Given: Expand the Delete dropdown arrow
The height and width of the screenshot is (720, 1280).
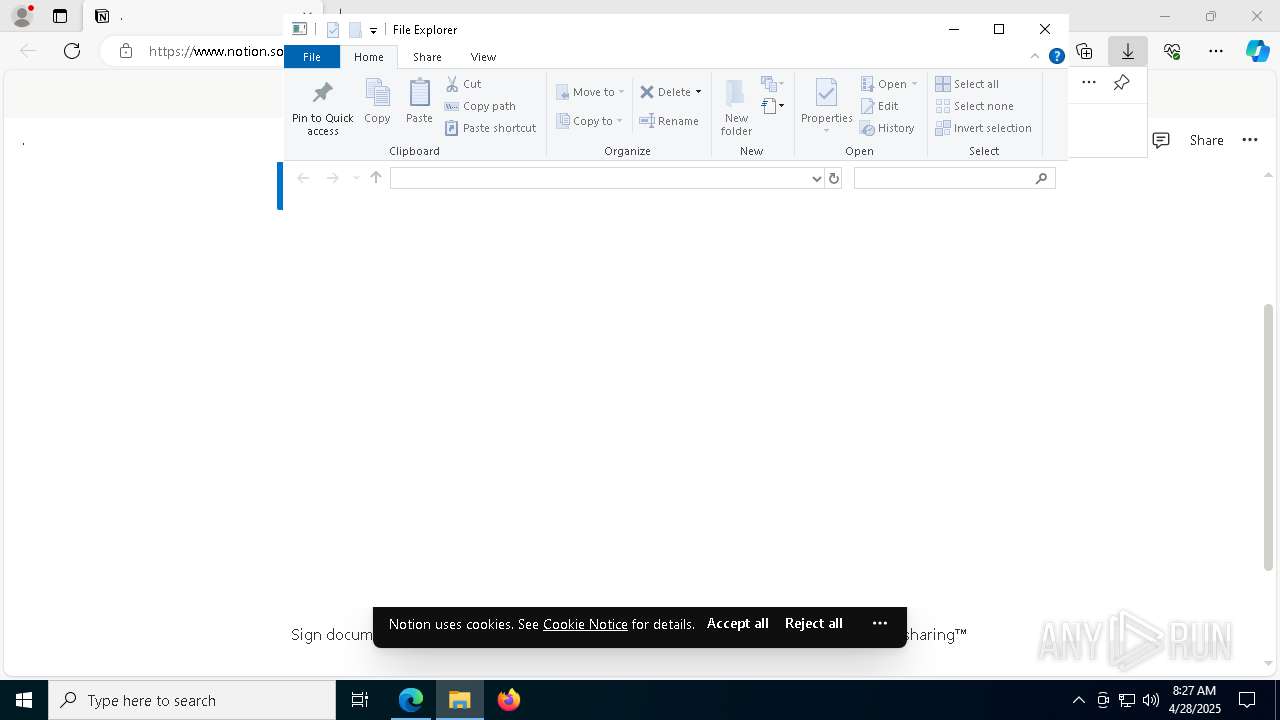Looking at the screenshot, I should point(698,92).
